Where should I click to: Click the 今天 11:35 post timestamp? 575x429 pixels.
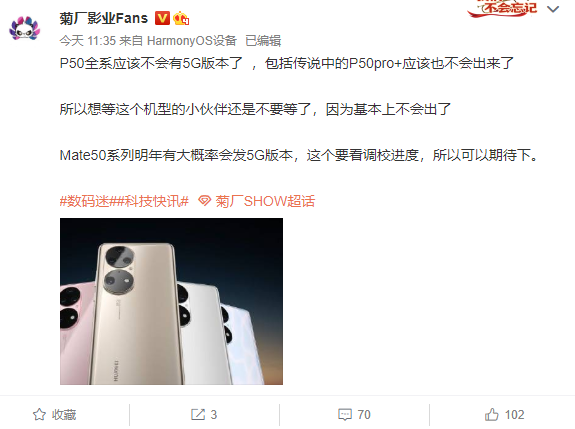[88, 40]
